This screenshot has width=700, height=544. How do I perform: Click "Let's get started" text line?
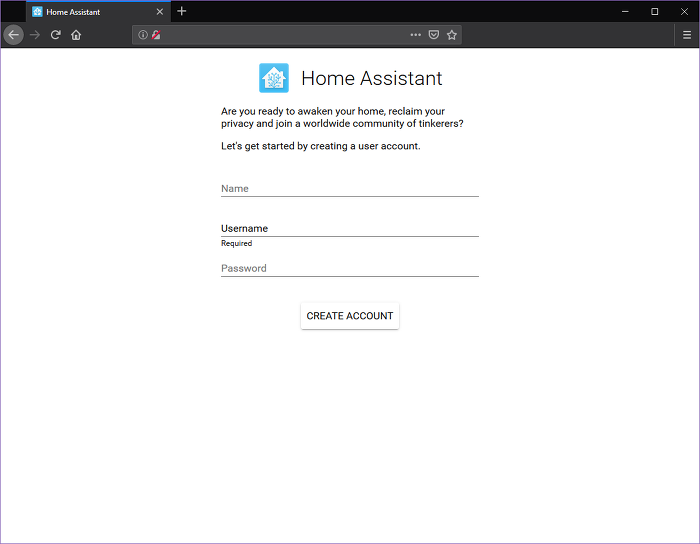321,146
